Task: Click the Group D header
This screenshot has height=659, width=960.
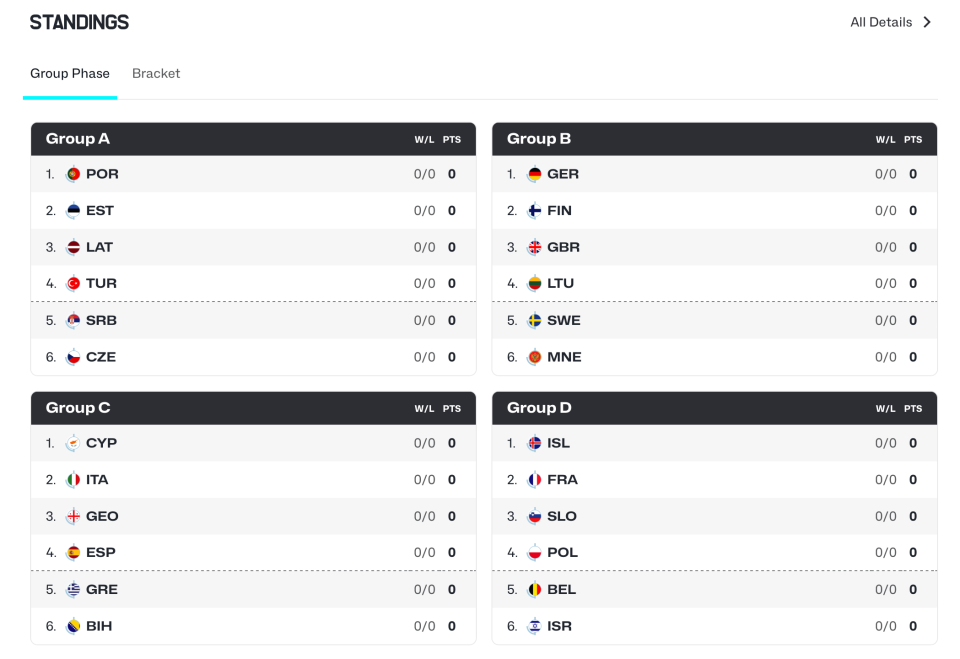Action: point(714,408)
